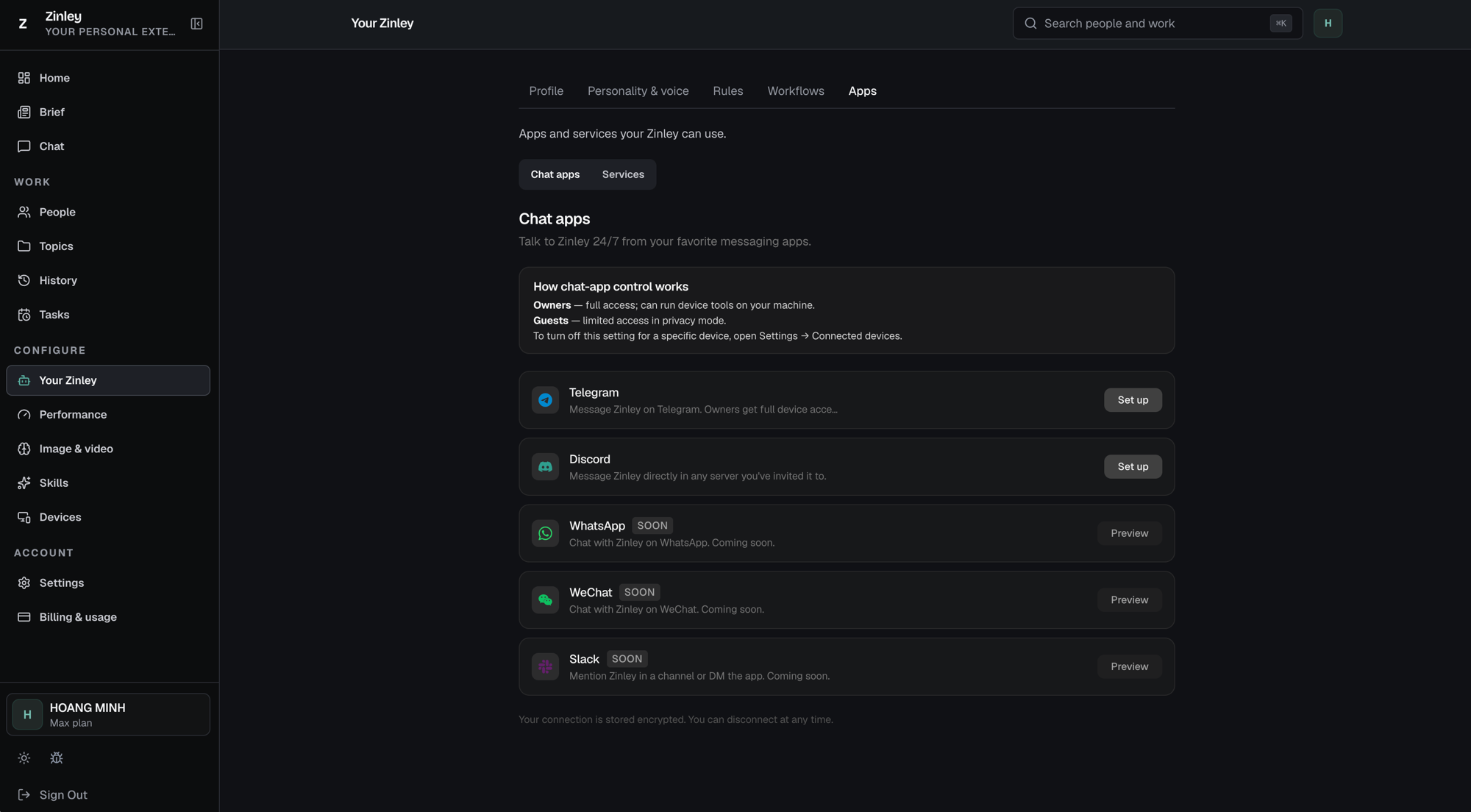
Task: Select the Apps tab
Action: tap(863, 91)
